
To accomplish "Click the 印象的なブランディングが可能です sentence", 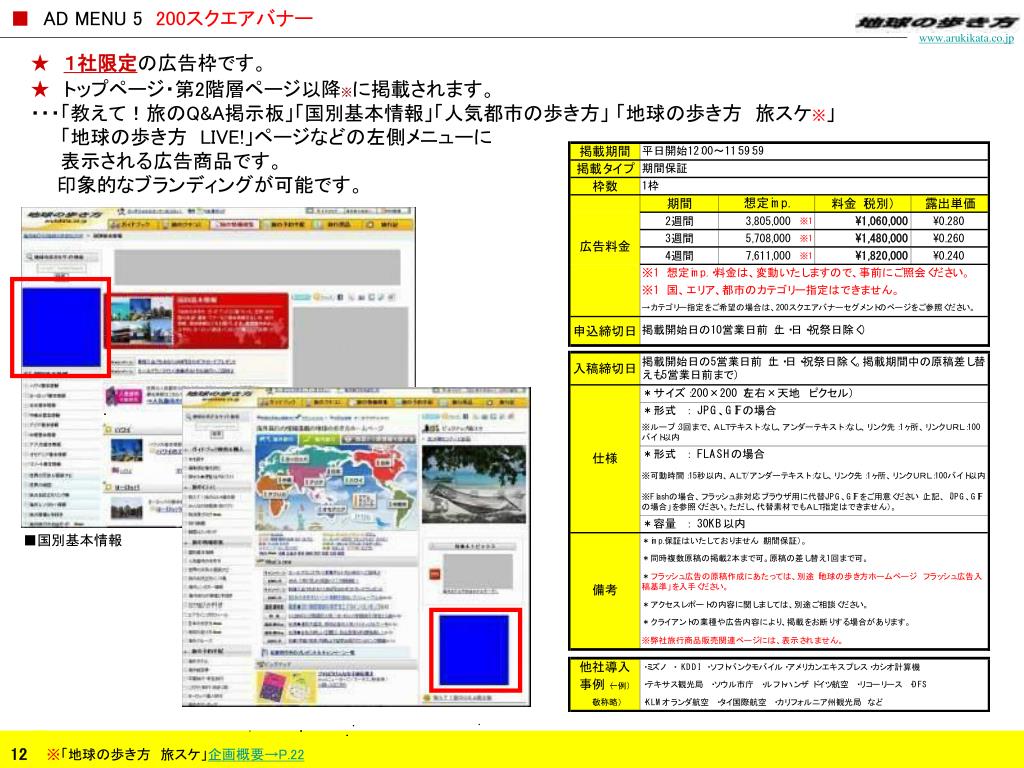I will [210, 185].
